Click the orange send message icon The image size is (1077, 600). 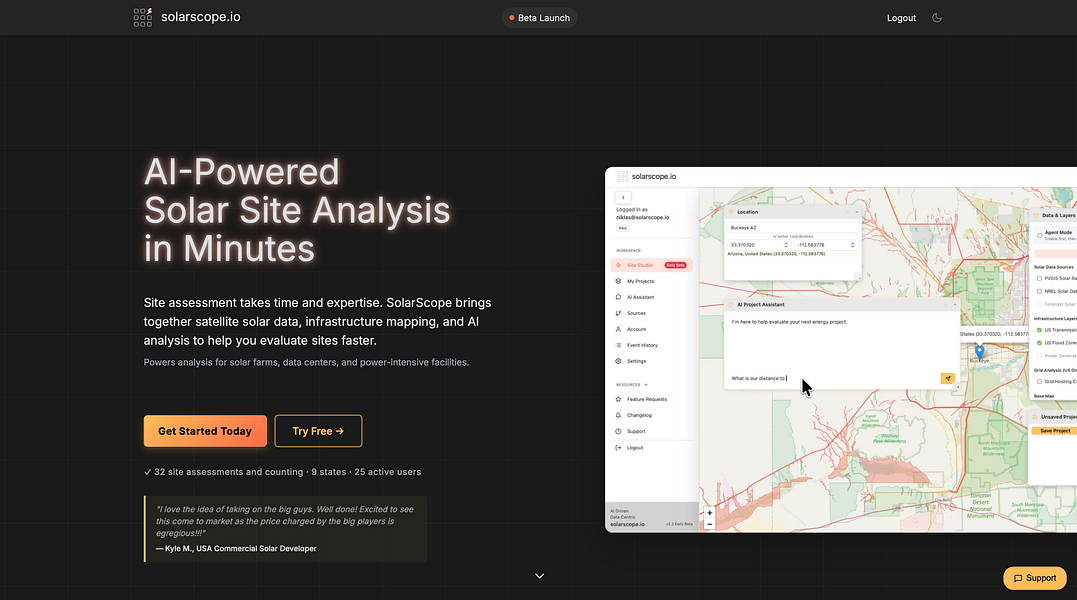coord(948,378)
